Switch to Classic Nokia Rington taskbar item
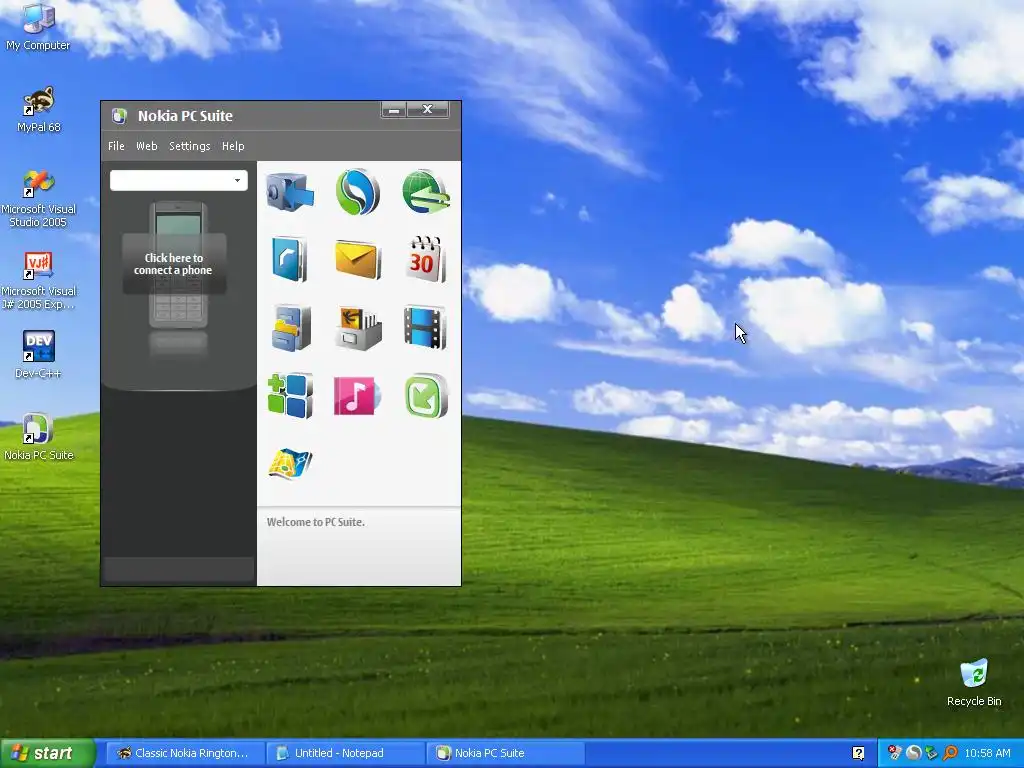 [x=185, y=753]
